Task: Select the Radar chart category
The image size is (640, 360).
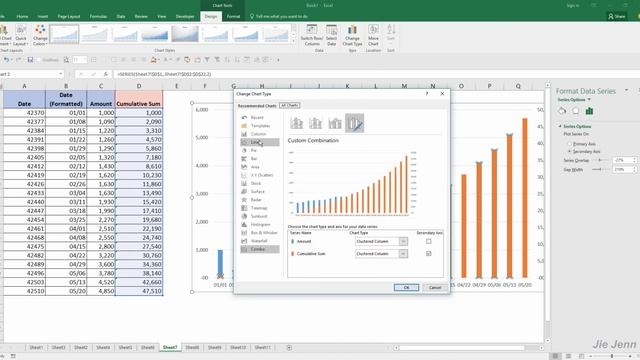Action: pos(260,200)
